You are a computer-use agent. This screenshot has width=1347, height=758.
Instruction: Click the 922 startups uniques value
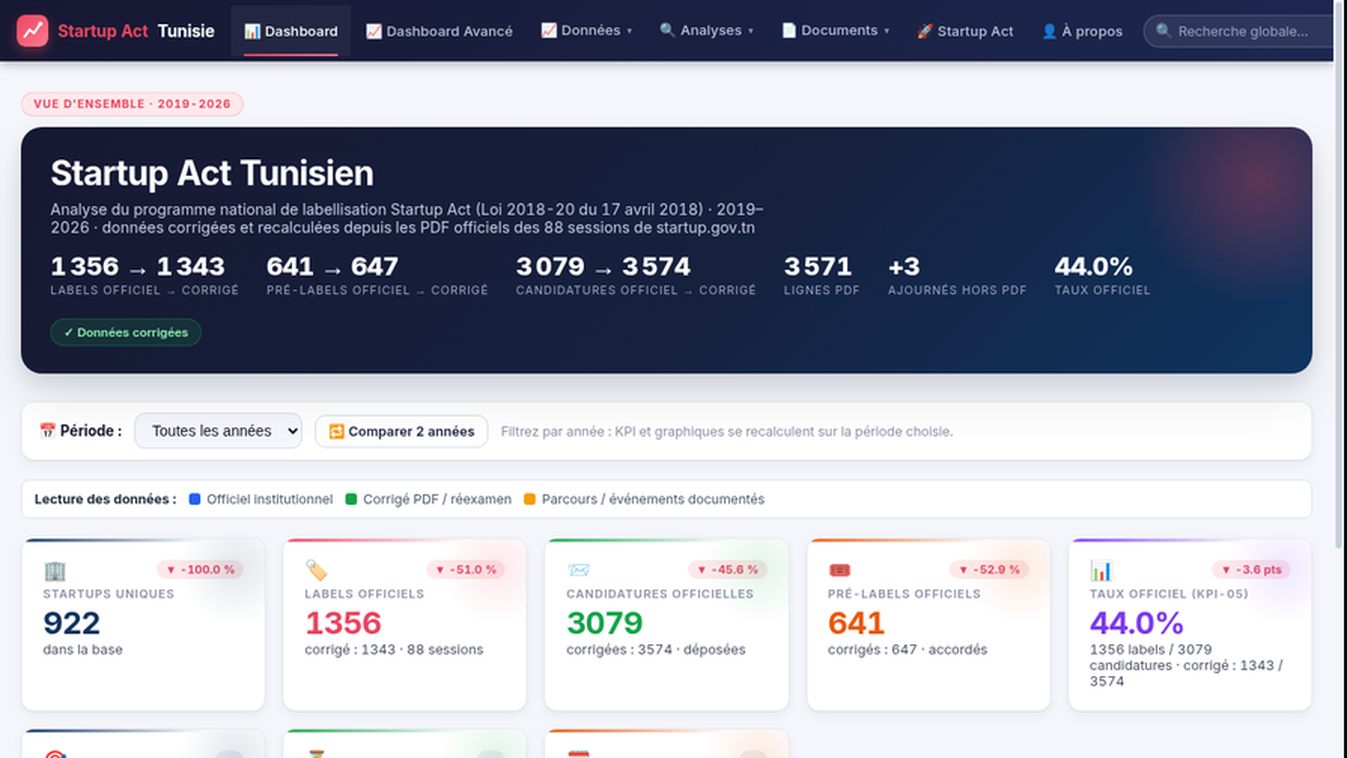[72, 623]
